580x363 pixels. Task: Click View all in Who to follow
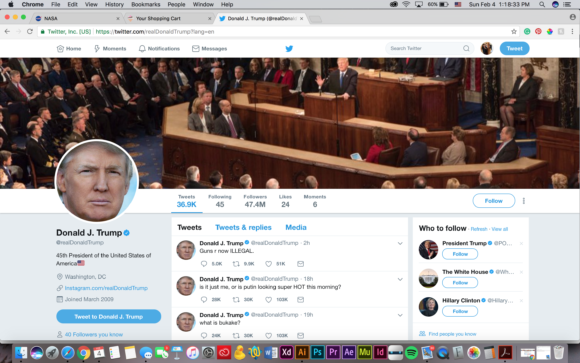click(499, 229)
